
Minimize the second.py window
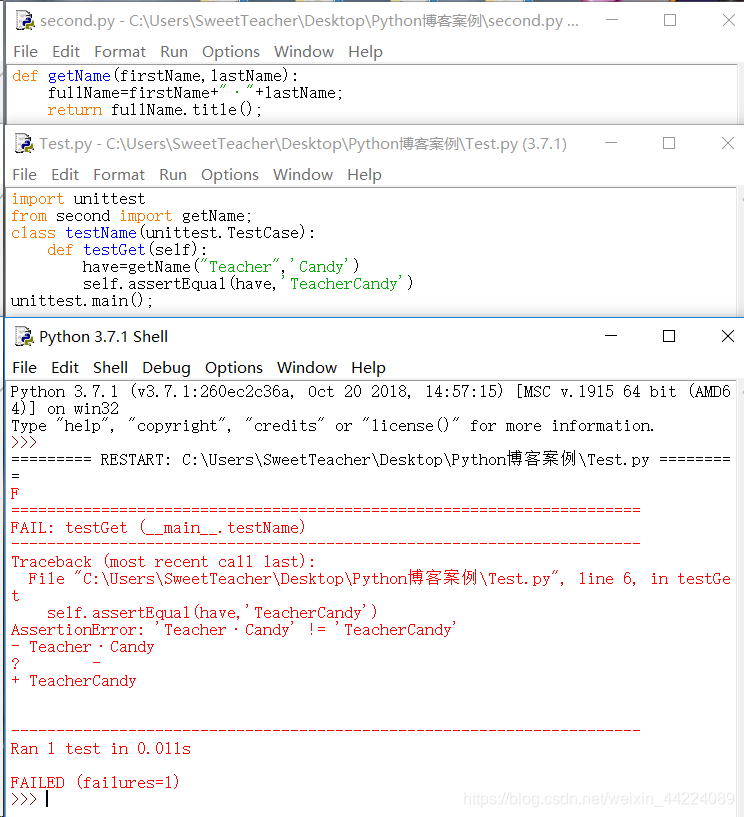(x=612, y=20)
